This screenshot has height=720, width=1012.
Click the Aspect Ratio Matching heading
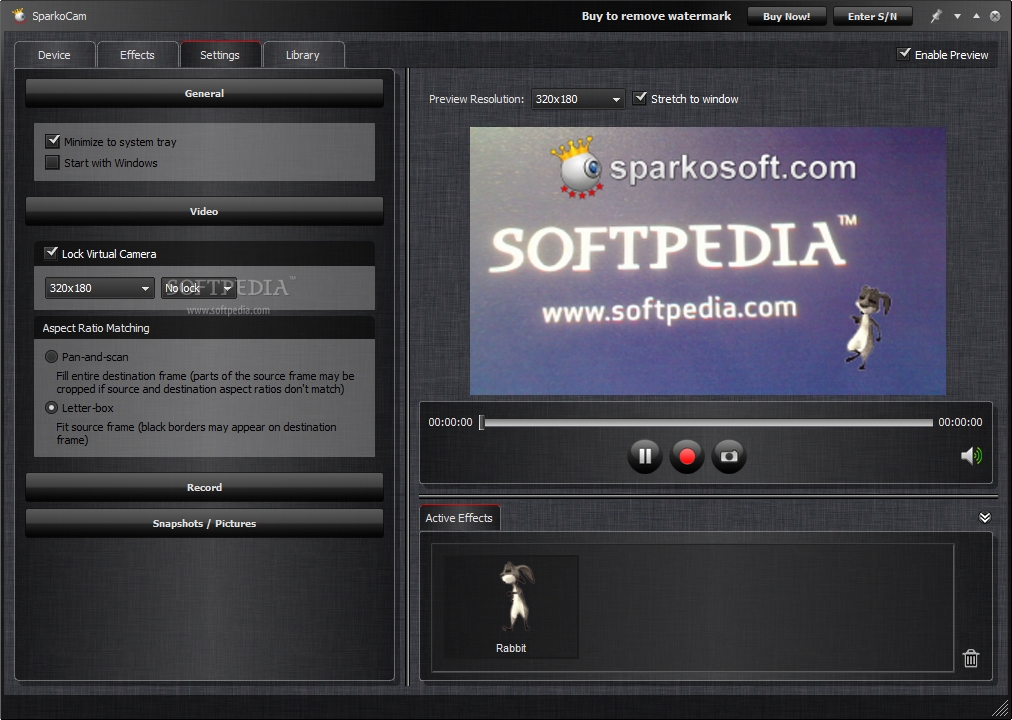click(96, 328)
